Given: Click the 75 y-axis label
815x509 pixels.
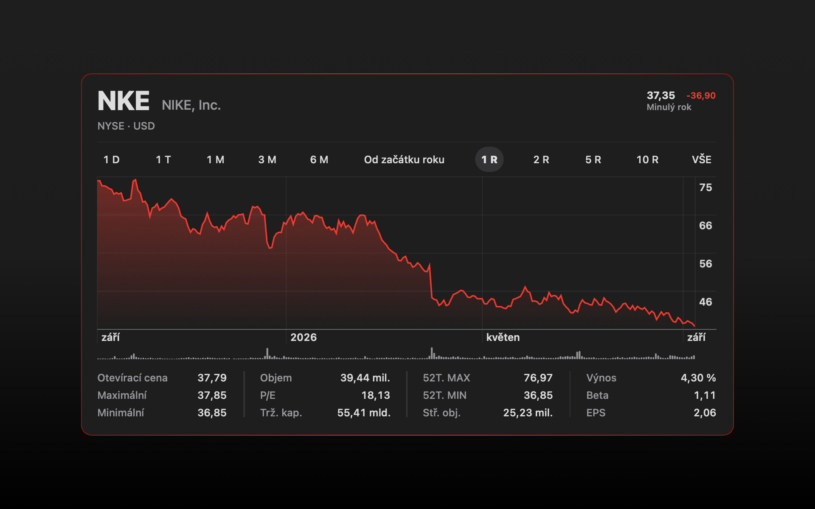Looking at the screenshot, I should click(705, 188).
